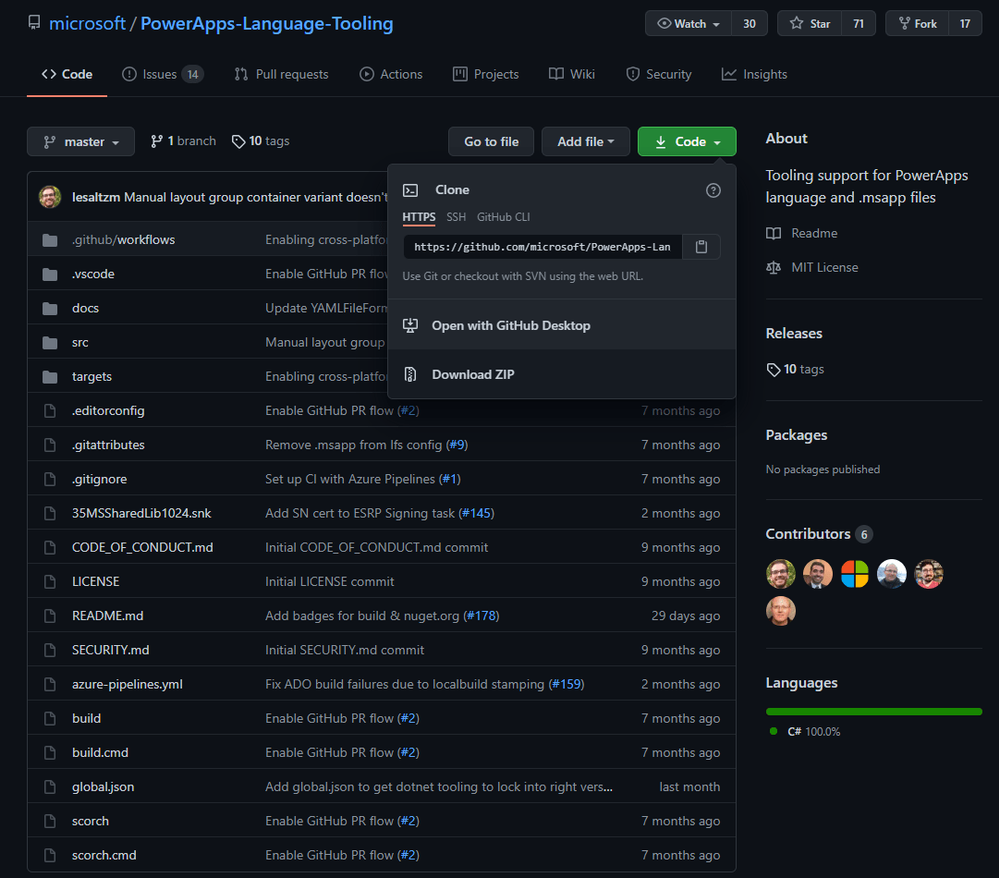Click the file icon next to azure-pipelines.yml

point(50,684)
